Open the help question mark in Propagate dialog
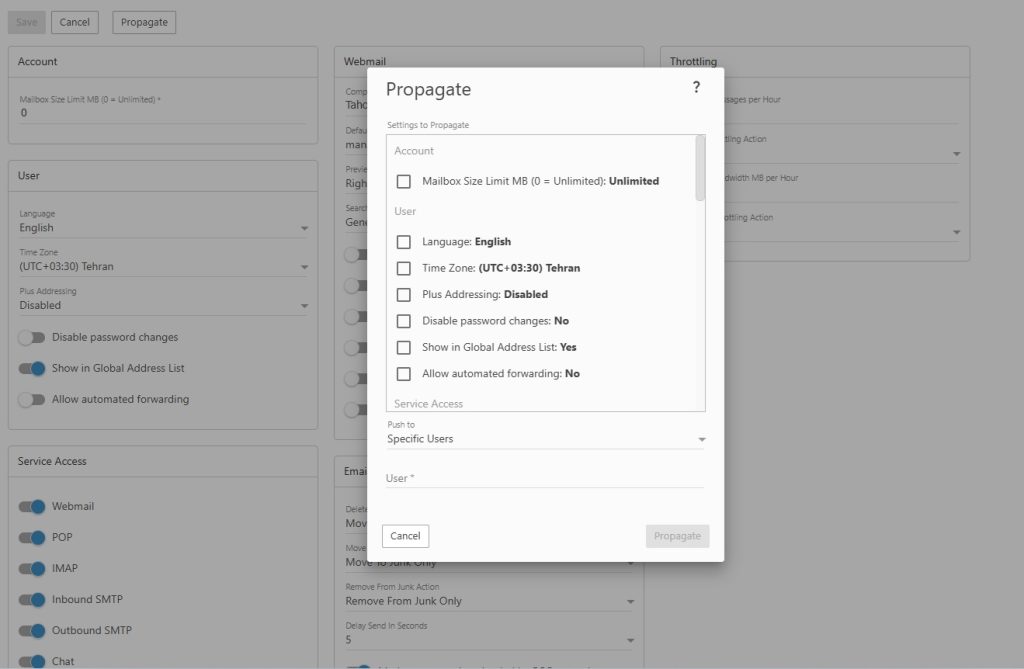 pyautogui.click(x=696, y=88)
